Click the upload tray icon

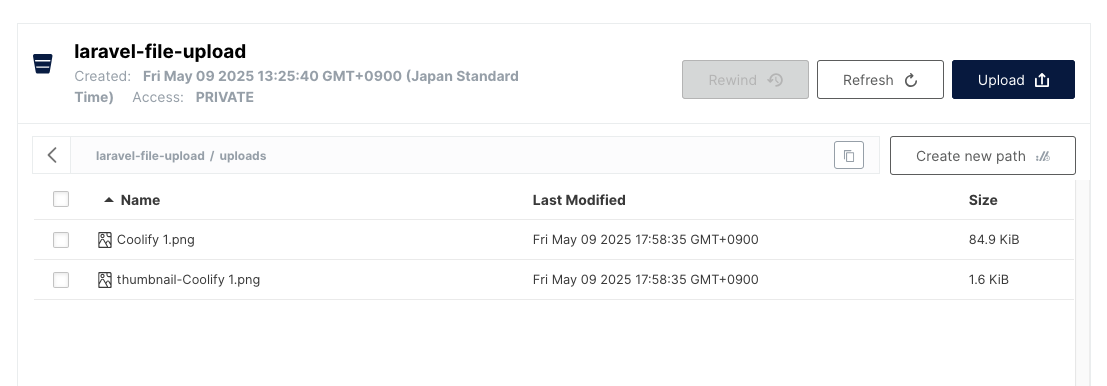coord(1041,80)
